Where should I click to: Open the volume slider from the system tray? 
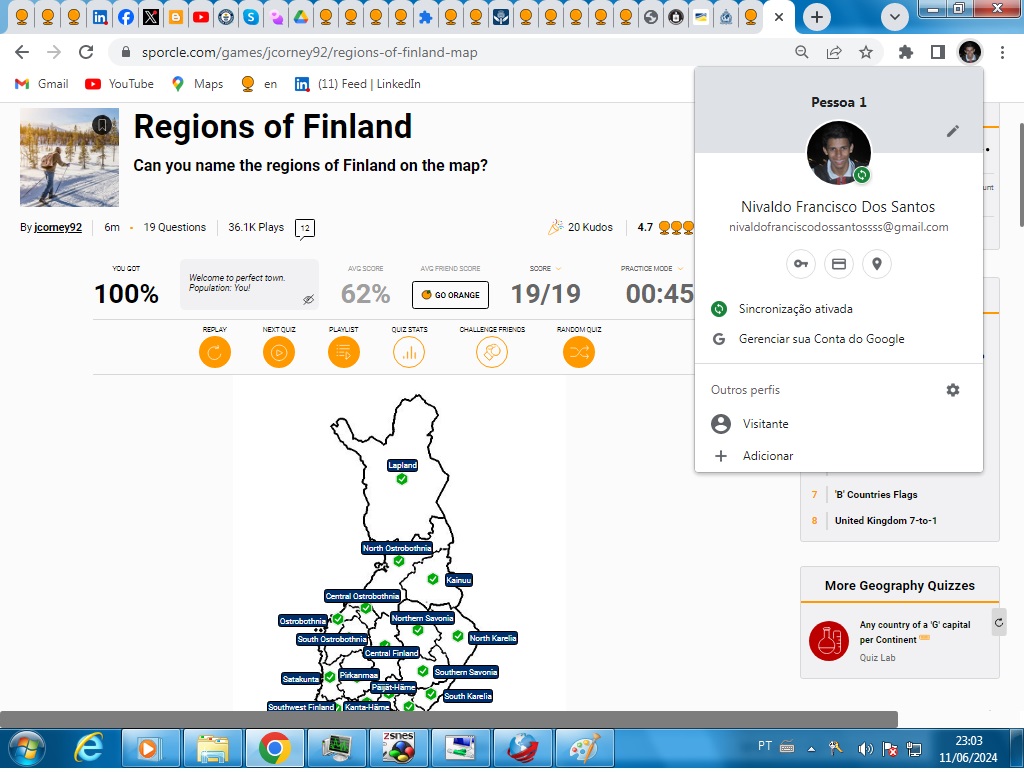tap(865, 747)
